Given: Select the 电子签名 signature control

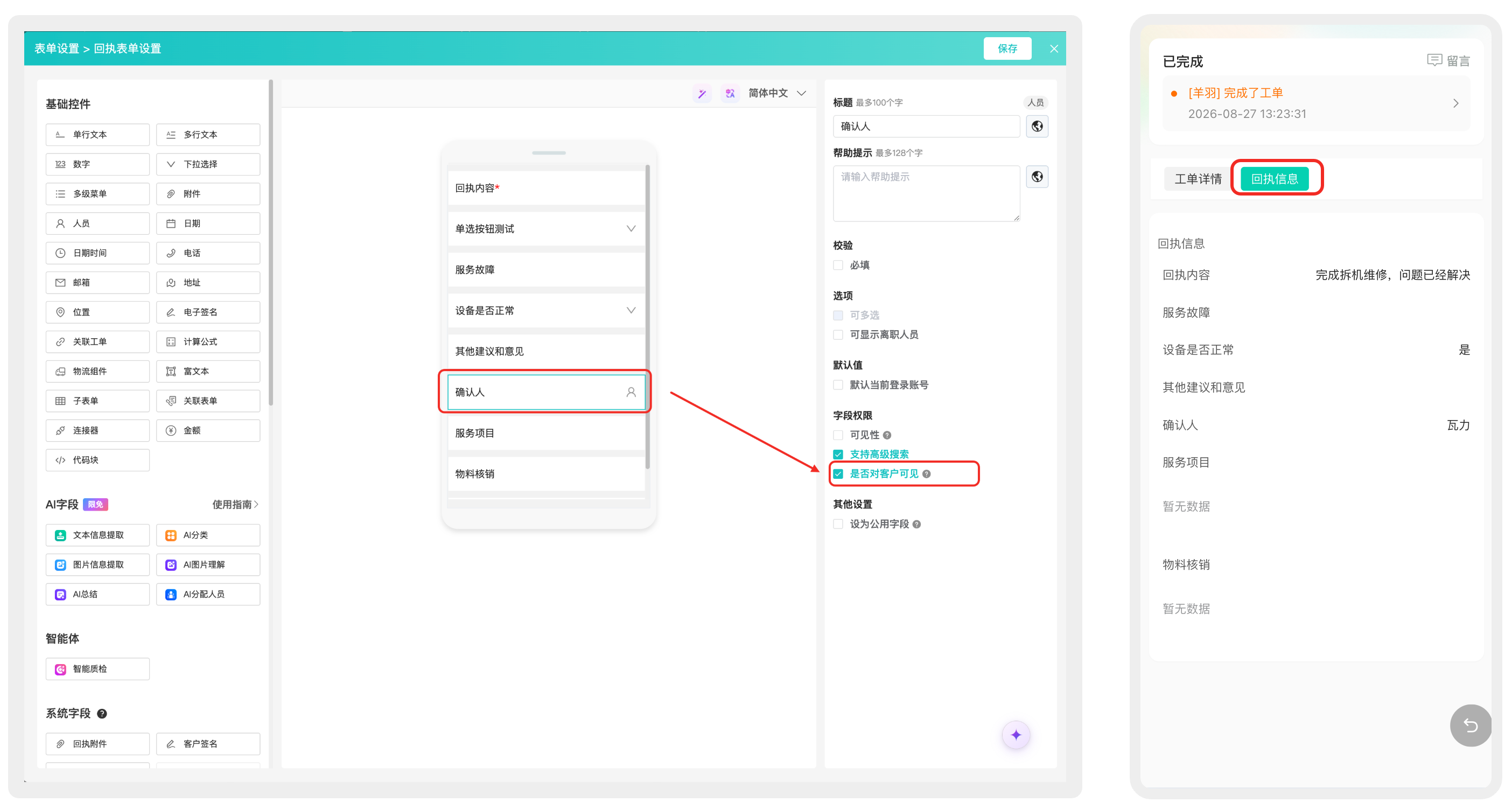Looking at the screenshot, I should click(x=208, y=312).
